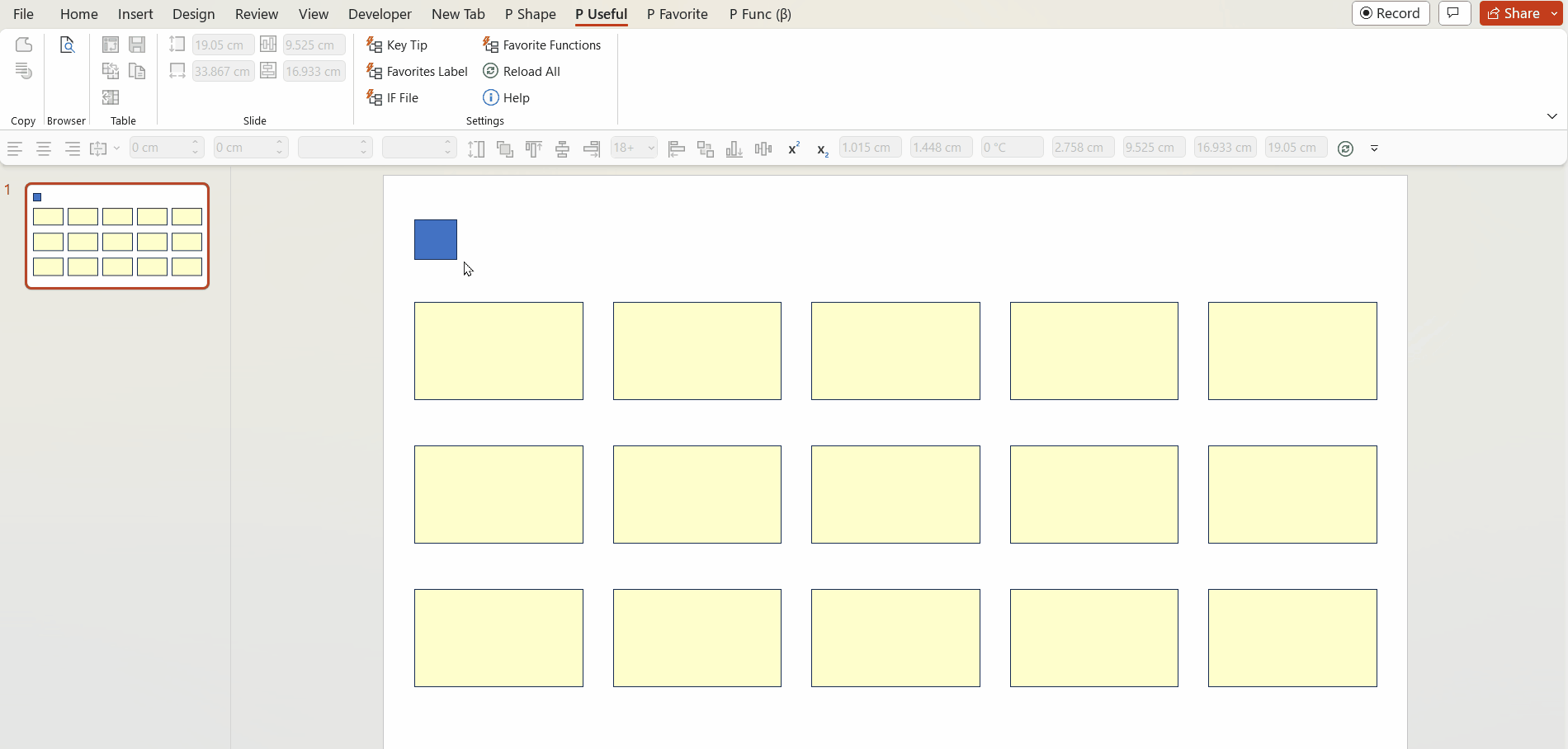Open the 18+ font size dropdown

click(x=651, y=148)
